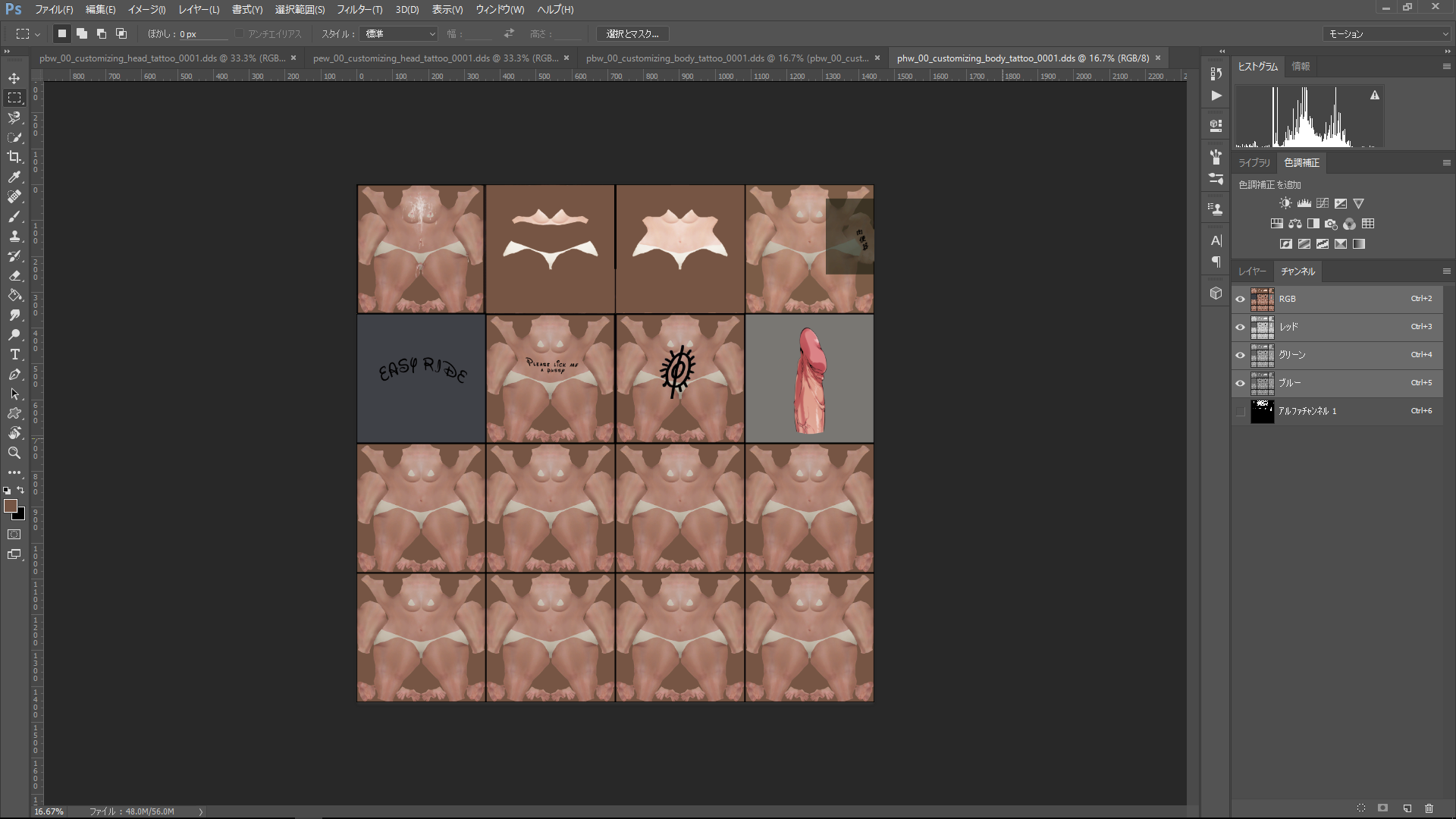Select the Eyedropper tool

tap(14, 177)
